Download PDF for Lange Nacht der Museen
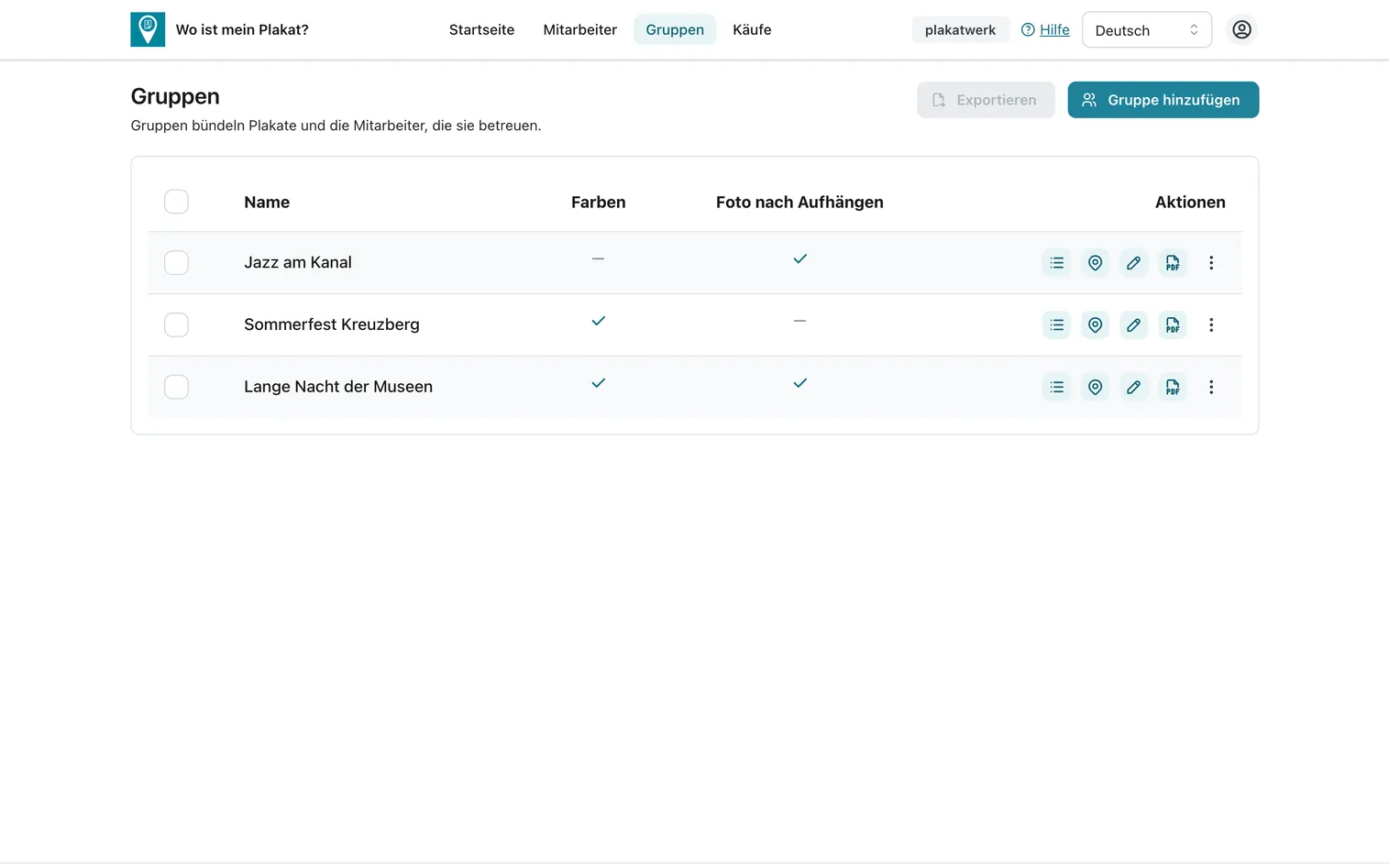1389x868 pixels. [x=1173, y=388]
